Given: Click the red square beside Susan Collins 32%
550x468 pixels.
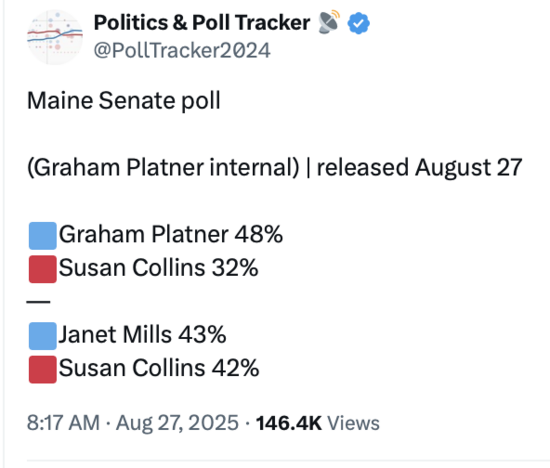Looking at the screenshot, I should click(42, 269).
